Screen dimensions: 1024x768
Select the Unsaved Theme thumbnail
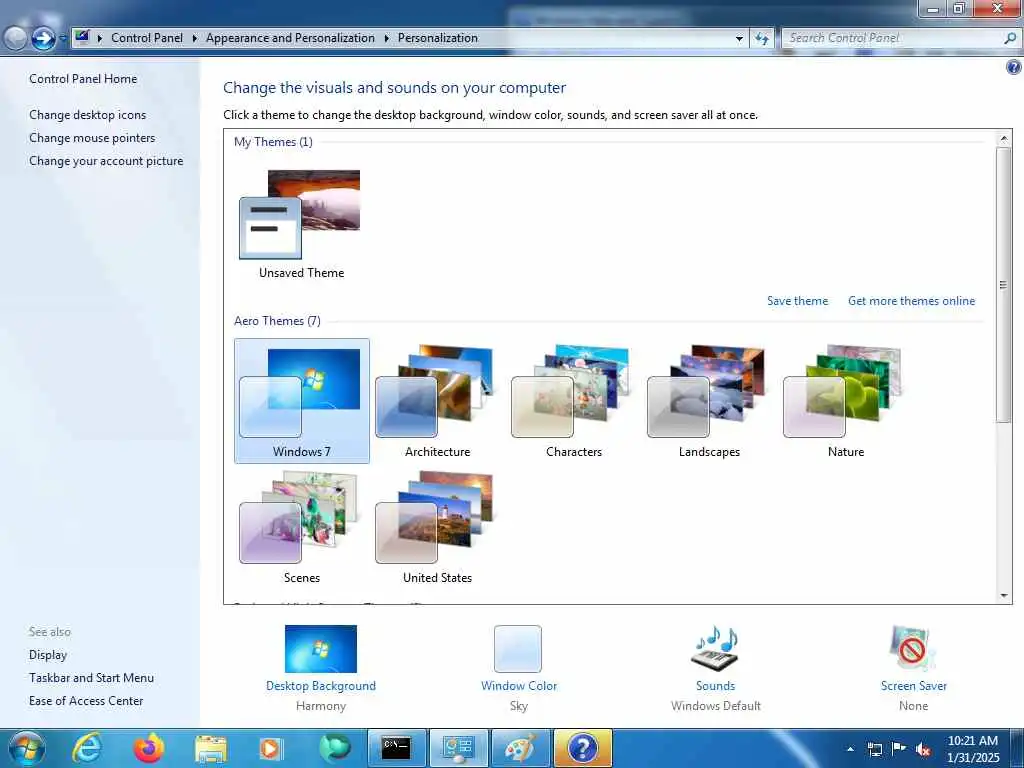[301, 224]
